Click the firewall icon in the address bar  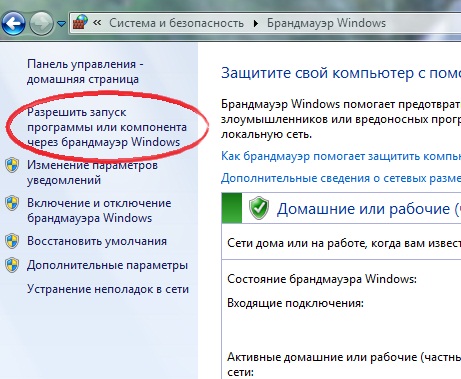pyautogui.click(x=80, y=23)
